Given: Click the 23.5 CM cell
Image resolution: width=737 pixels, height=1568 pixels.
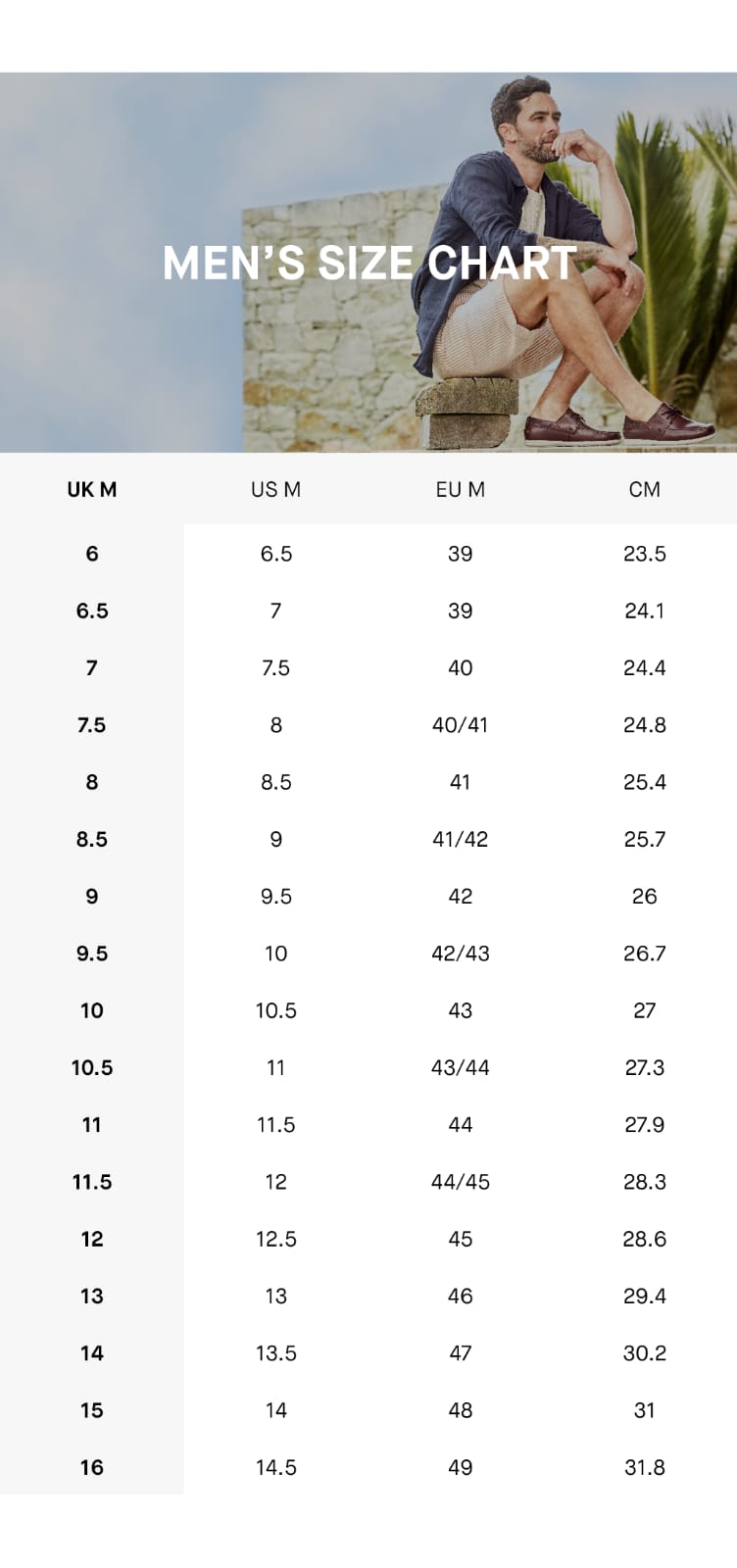Looking at the screenshot, I should [x=644, y=554].
